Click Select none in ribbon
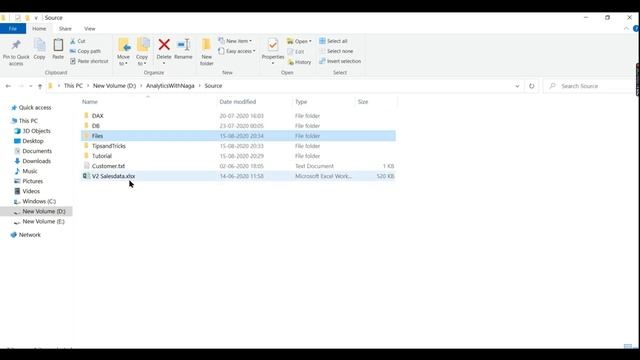The height and width of the screenshot is (360, 640). click(336, 51)
